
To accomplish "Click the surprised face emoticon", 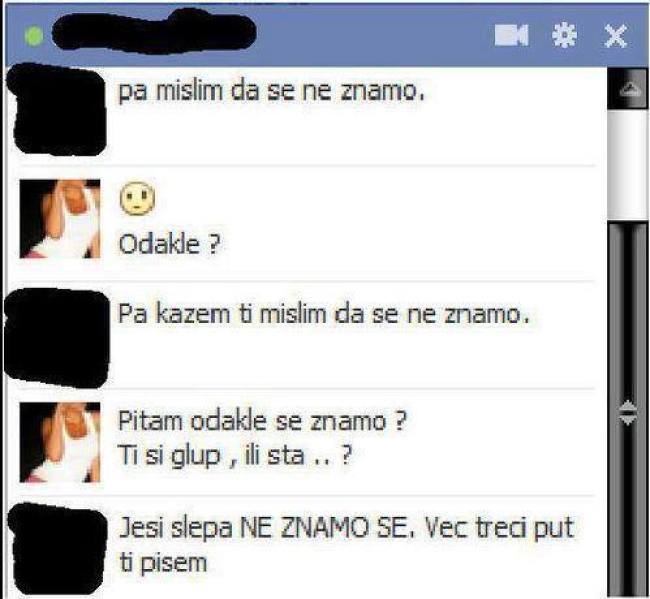I will coord(137,199).
